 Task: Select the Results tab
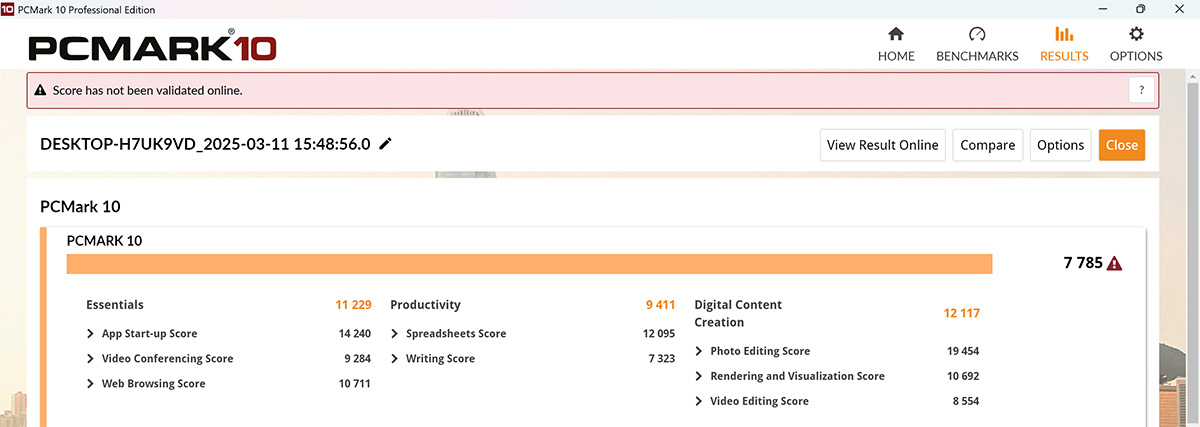pyautogui.click(x=1064, y=45)
